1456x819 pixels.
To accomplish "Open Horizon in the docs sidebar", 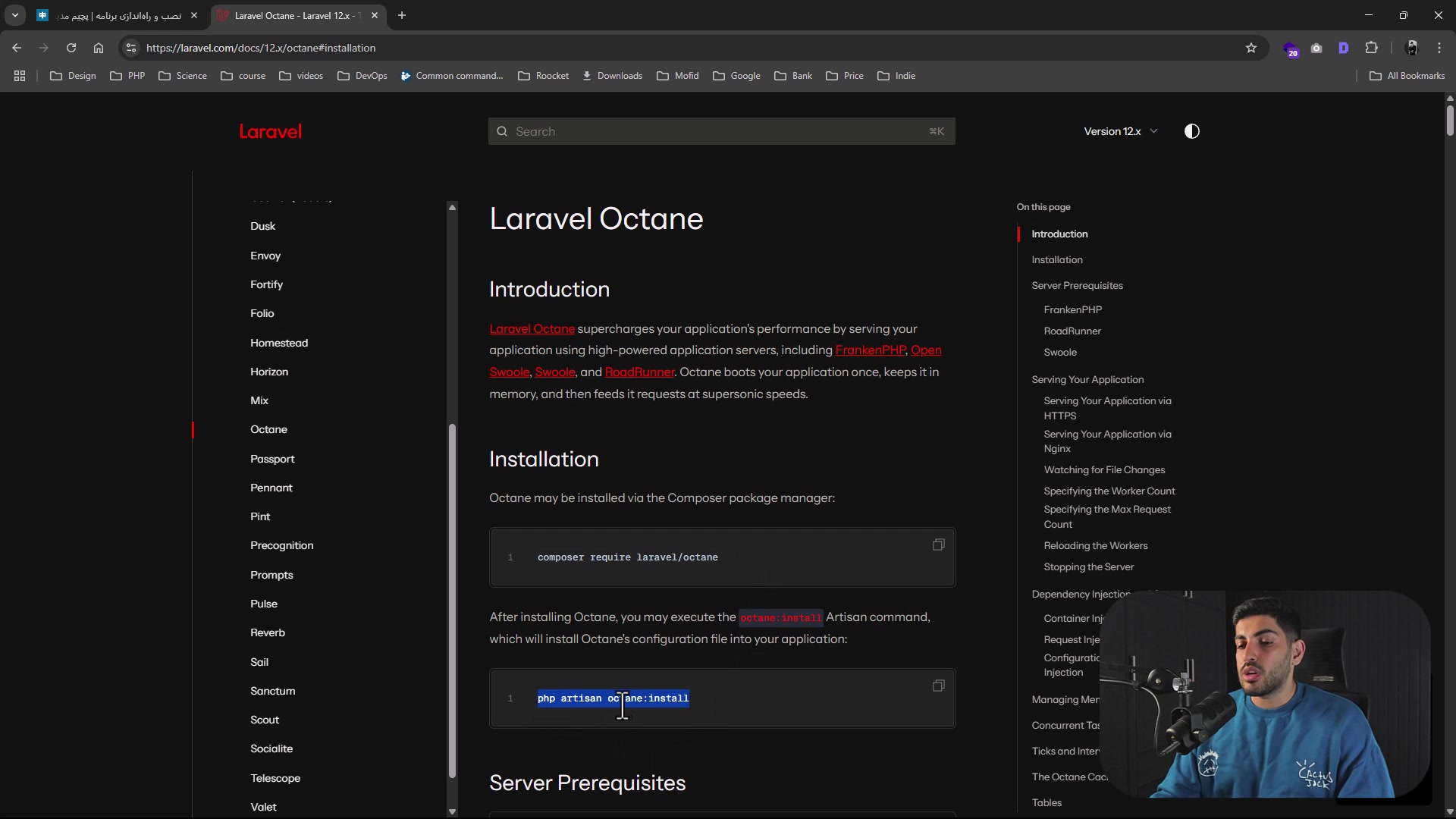I will (269, 372).
